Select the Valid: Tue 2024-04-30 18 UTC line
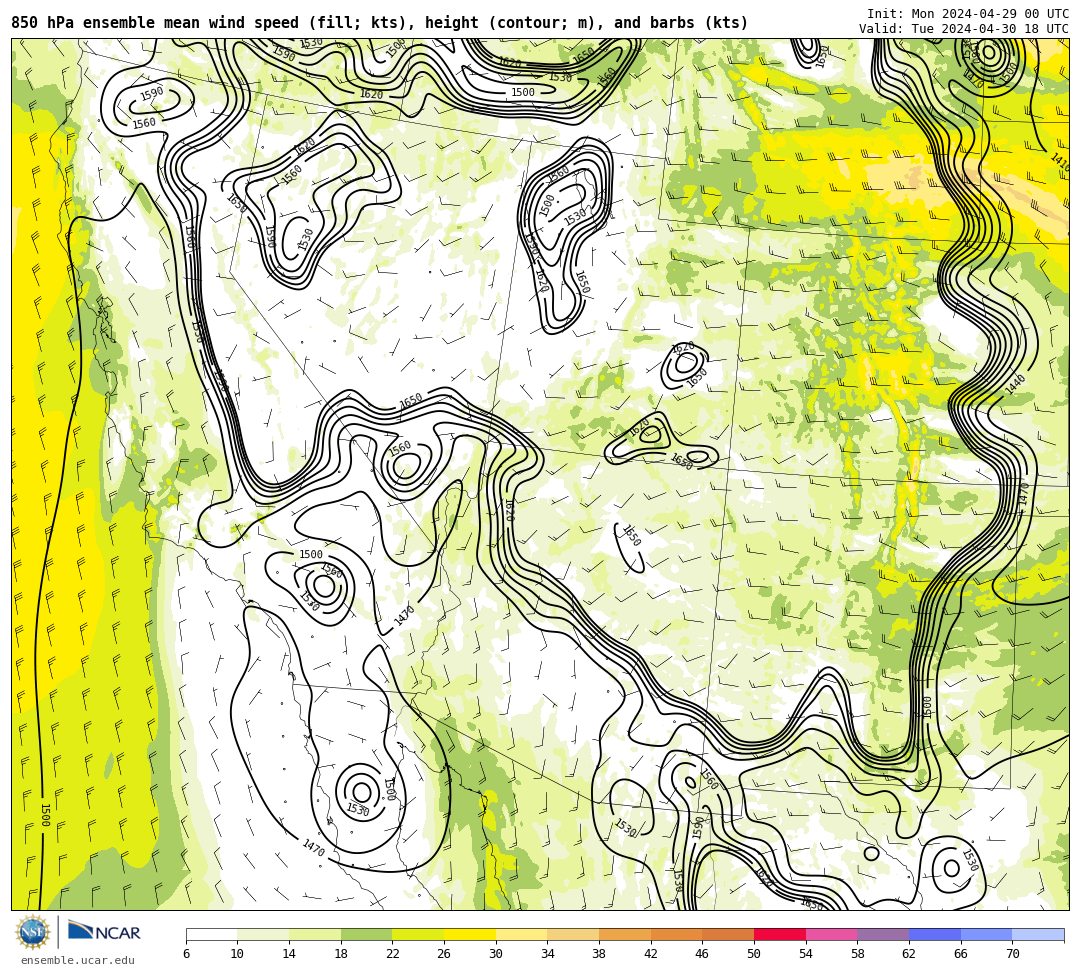The image size is (1080, 973). point(964,29)
